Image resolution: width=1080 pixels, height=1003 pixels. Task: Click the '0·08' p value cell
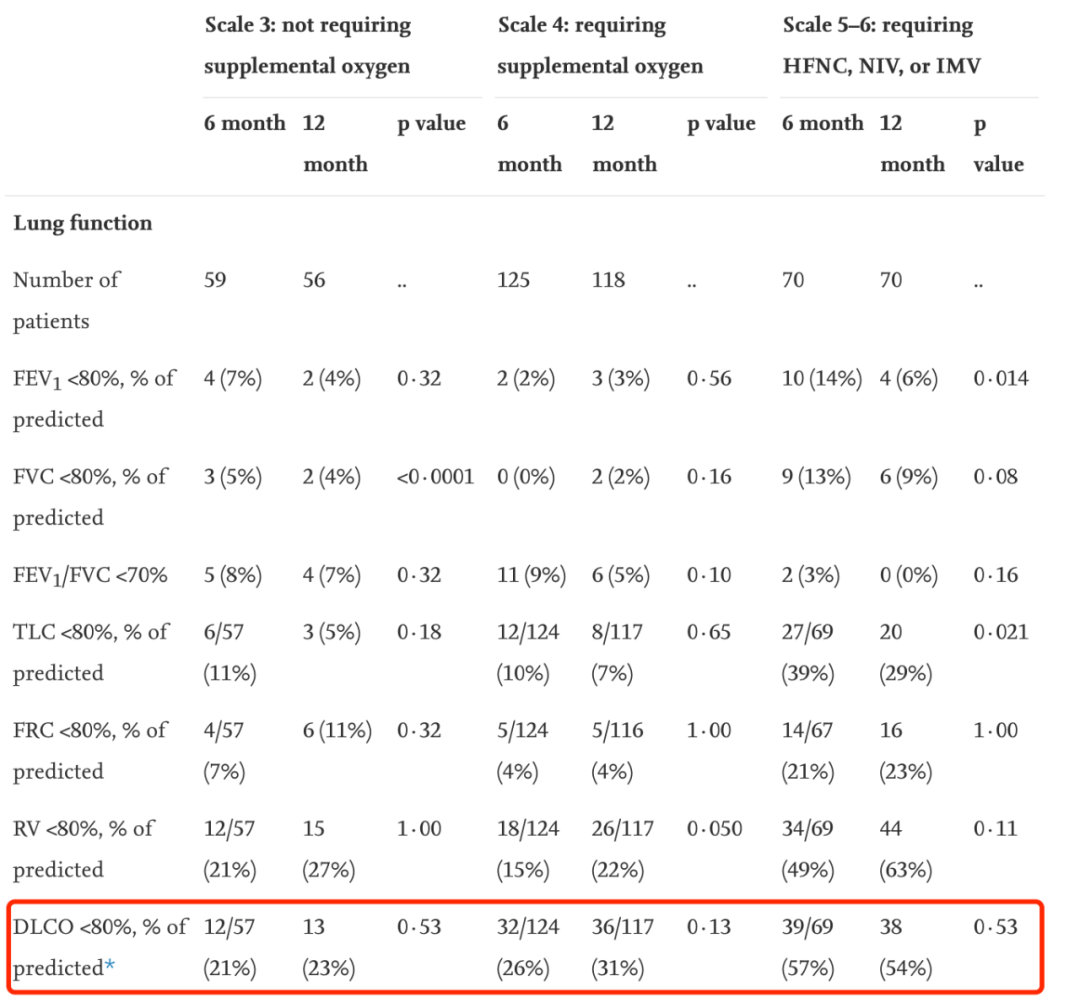pos(995,477)
